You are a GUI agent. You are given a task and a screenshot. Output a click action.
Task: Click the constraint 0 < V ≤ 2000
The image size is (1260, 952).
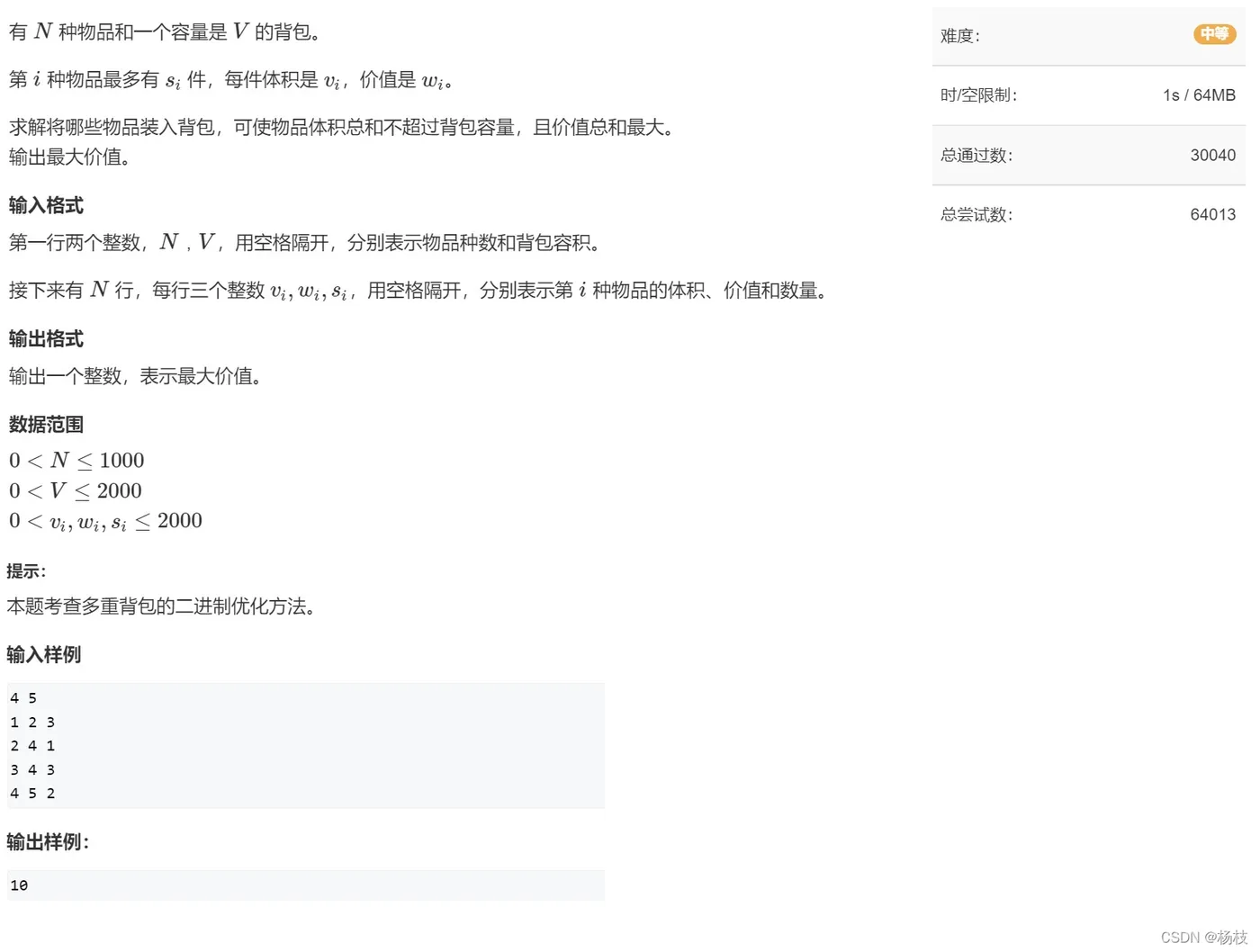point(75,490)
